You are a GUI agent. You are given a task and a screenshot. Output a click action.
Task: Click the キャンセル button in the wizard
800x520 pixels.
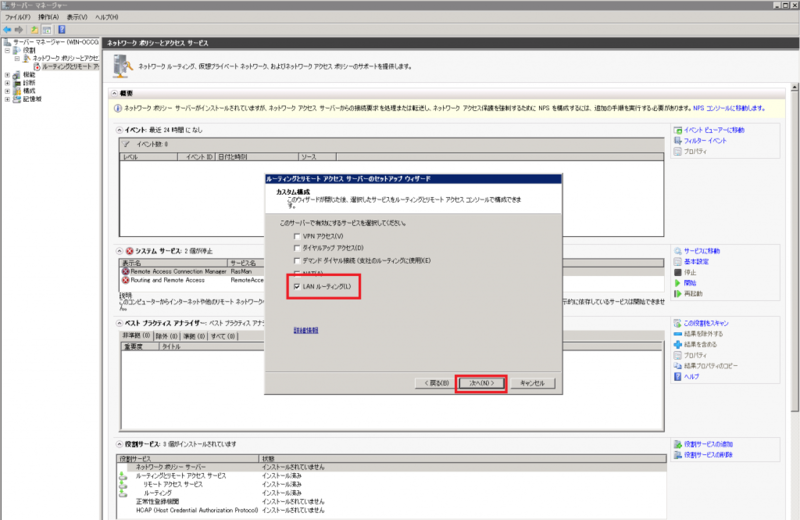pyautogui.click(x=532, y=383)
